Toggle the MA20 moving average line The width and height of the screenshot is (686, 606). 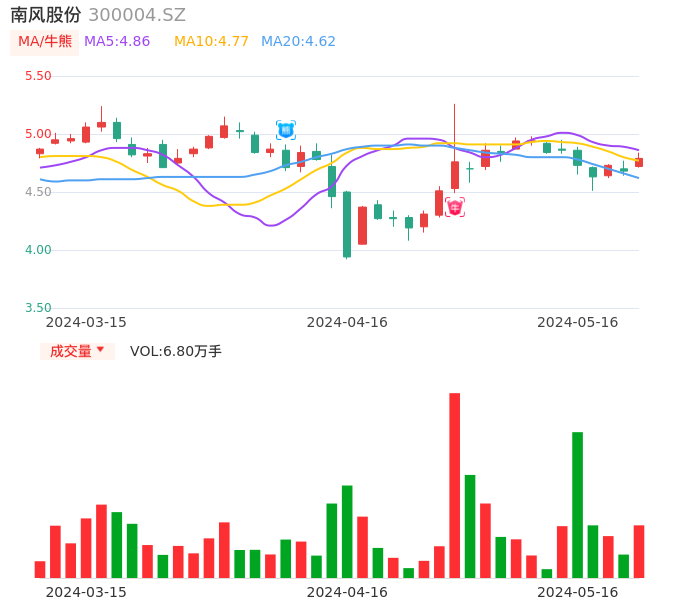[x=298, y=42]
